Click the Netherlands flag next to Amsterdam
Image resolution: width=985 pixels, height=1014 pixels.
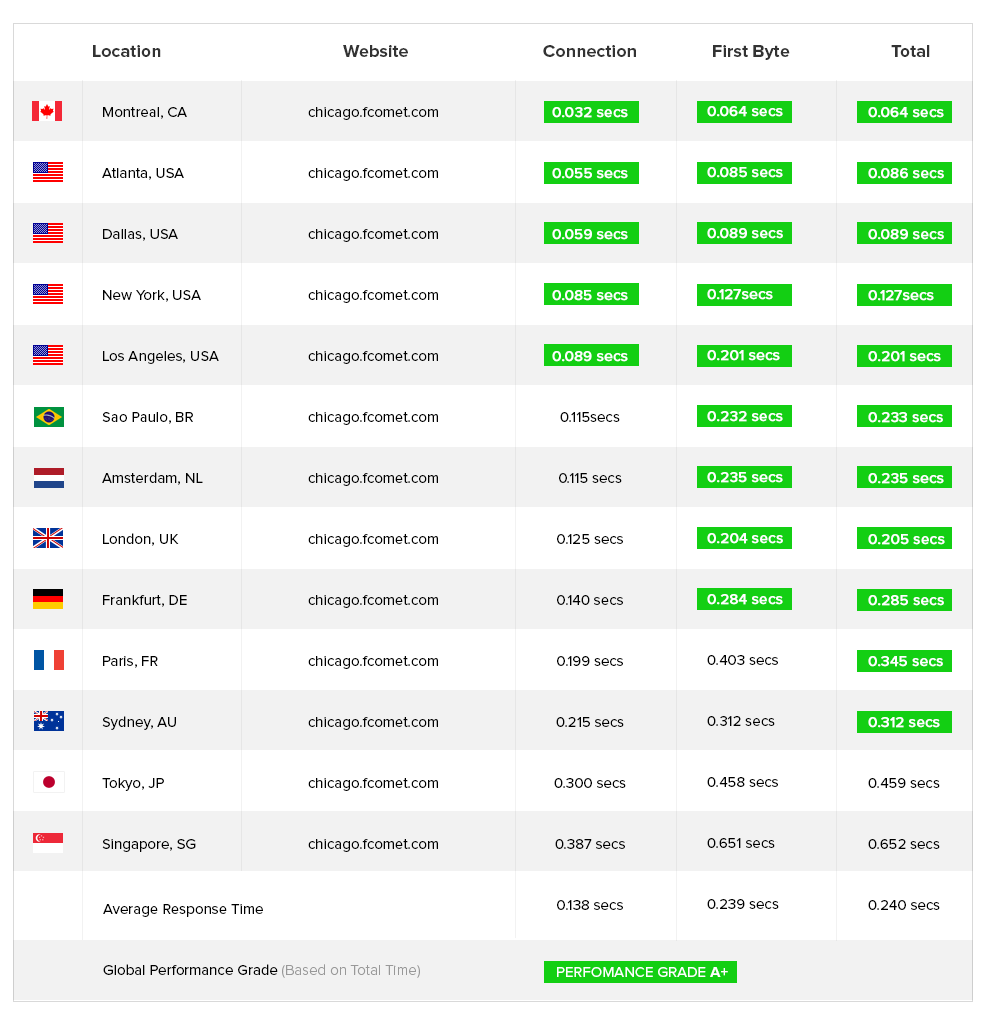[x=49, y=478]
